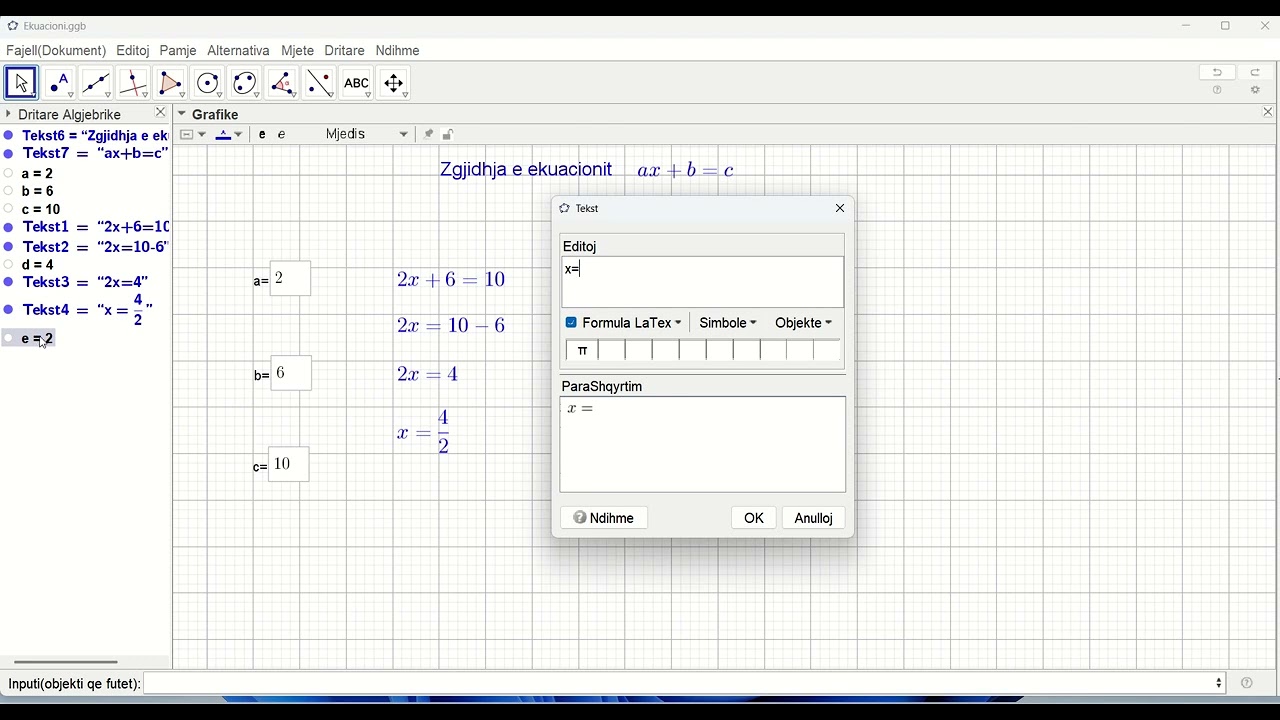Select the Circle with center tool
This screenshot has width=1280, height=720.
(208, 83)
